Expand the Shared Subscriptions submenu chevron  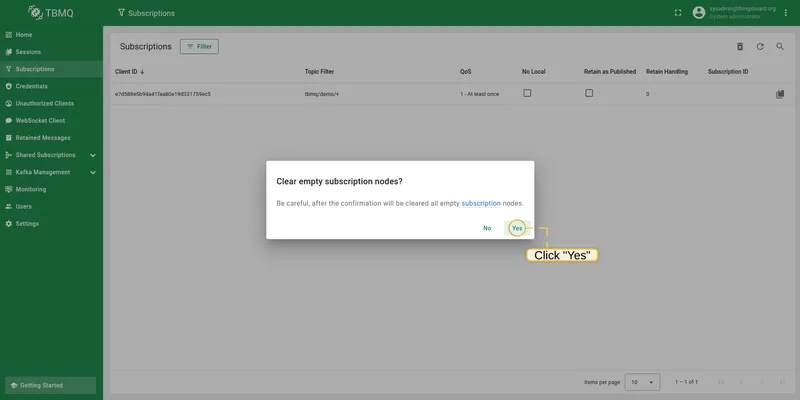coord(93,155)
